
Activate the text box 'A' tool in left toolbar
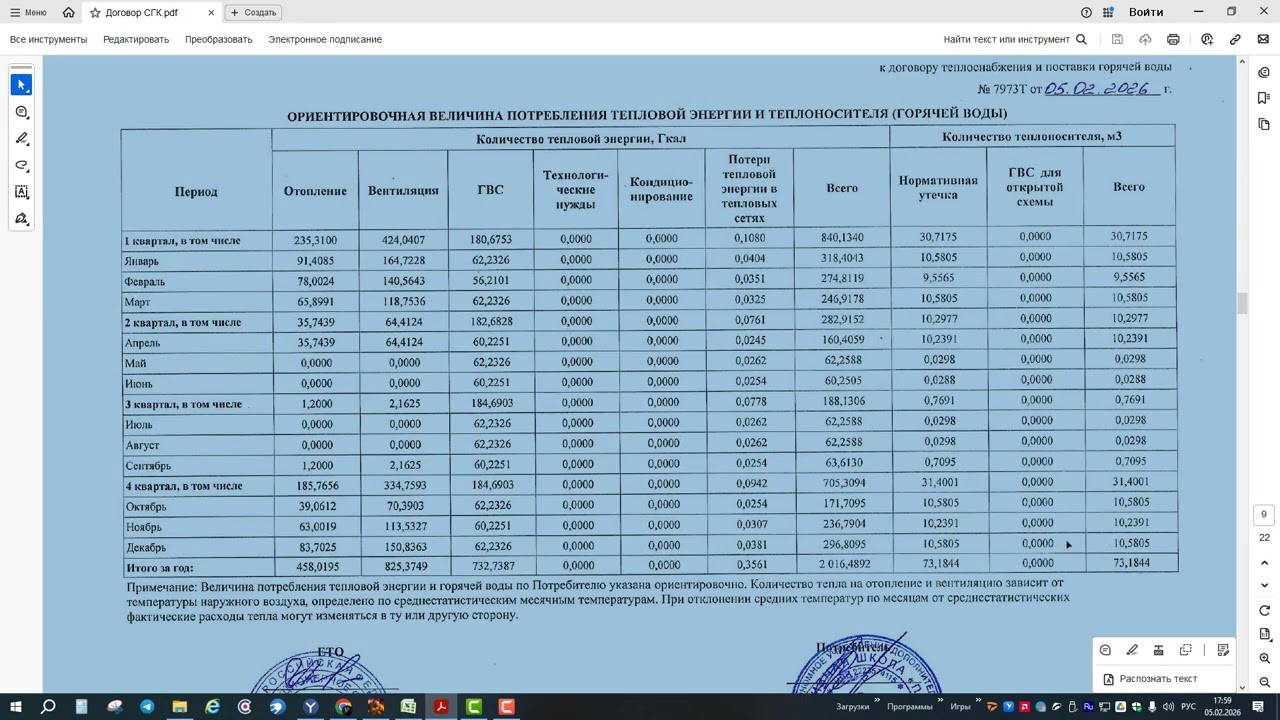point(21,192)
